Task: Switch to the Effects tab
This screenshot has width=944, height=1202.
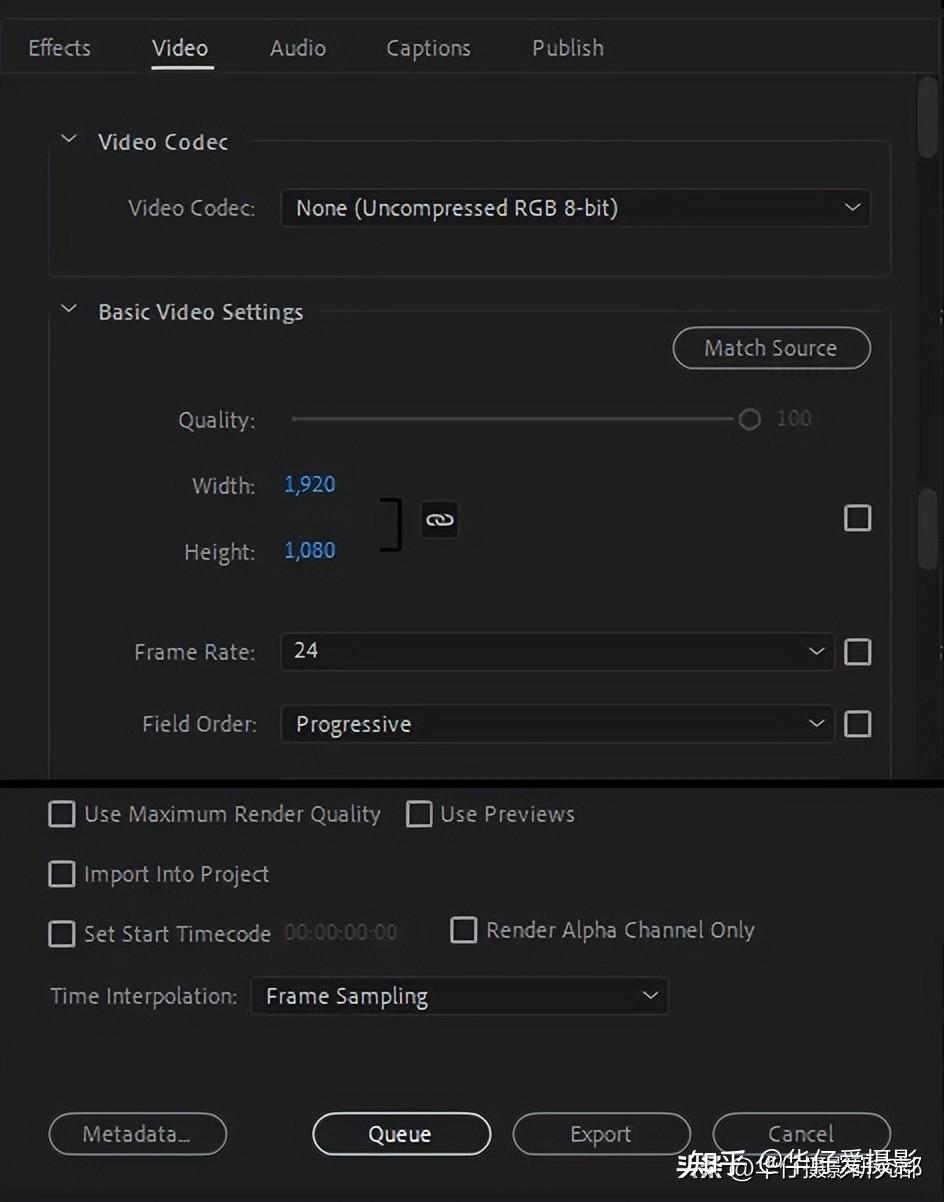Action: (59, 48)
